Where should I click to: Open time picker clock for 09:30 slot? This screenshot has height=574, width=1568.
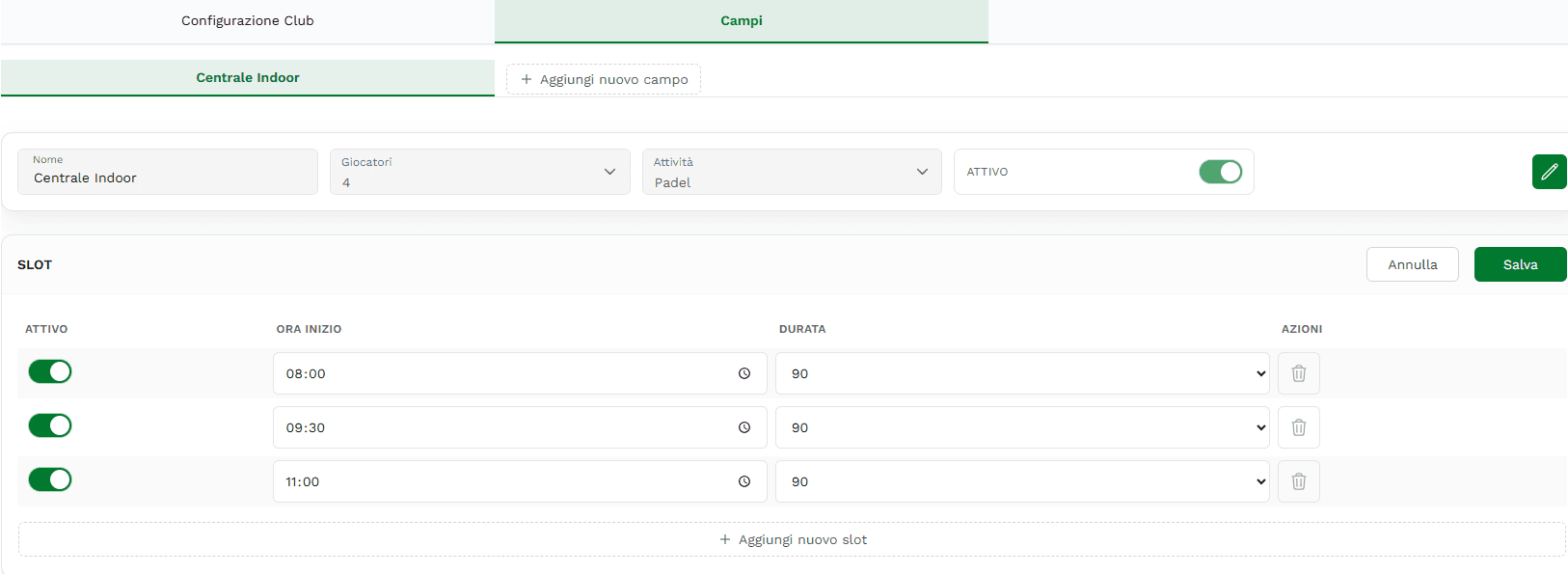click(744, 427)
